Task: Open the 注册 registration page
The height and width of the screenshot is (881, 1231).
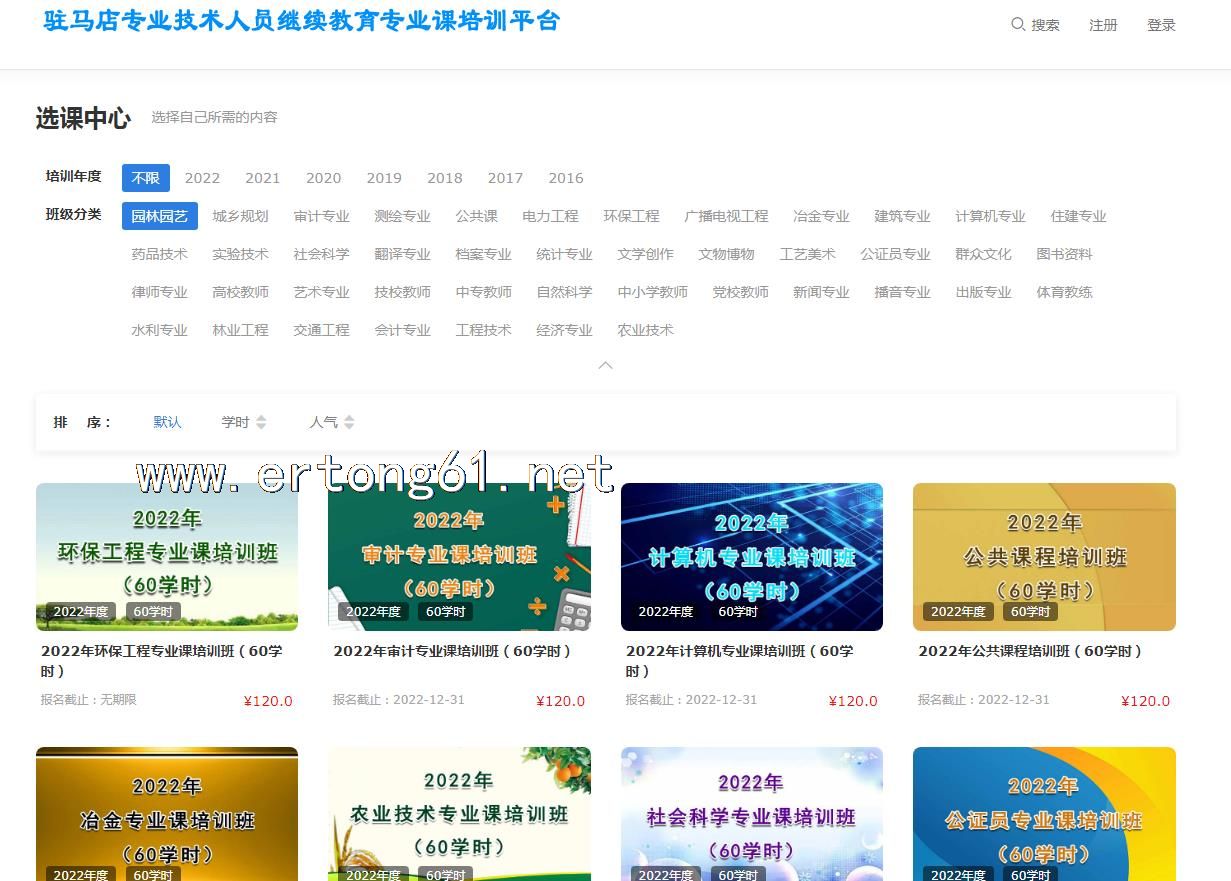Action: point(1103,25)
